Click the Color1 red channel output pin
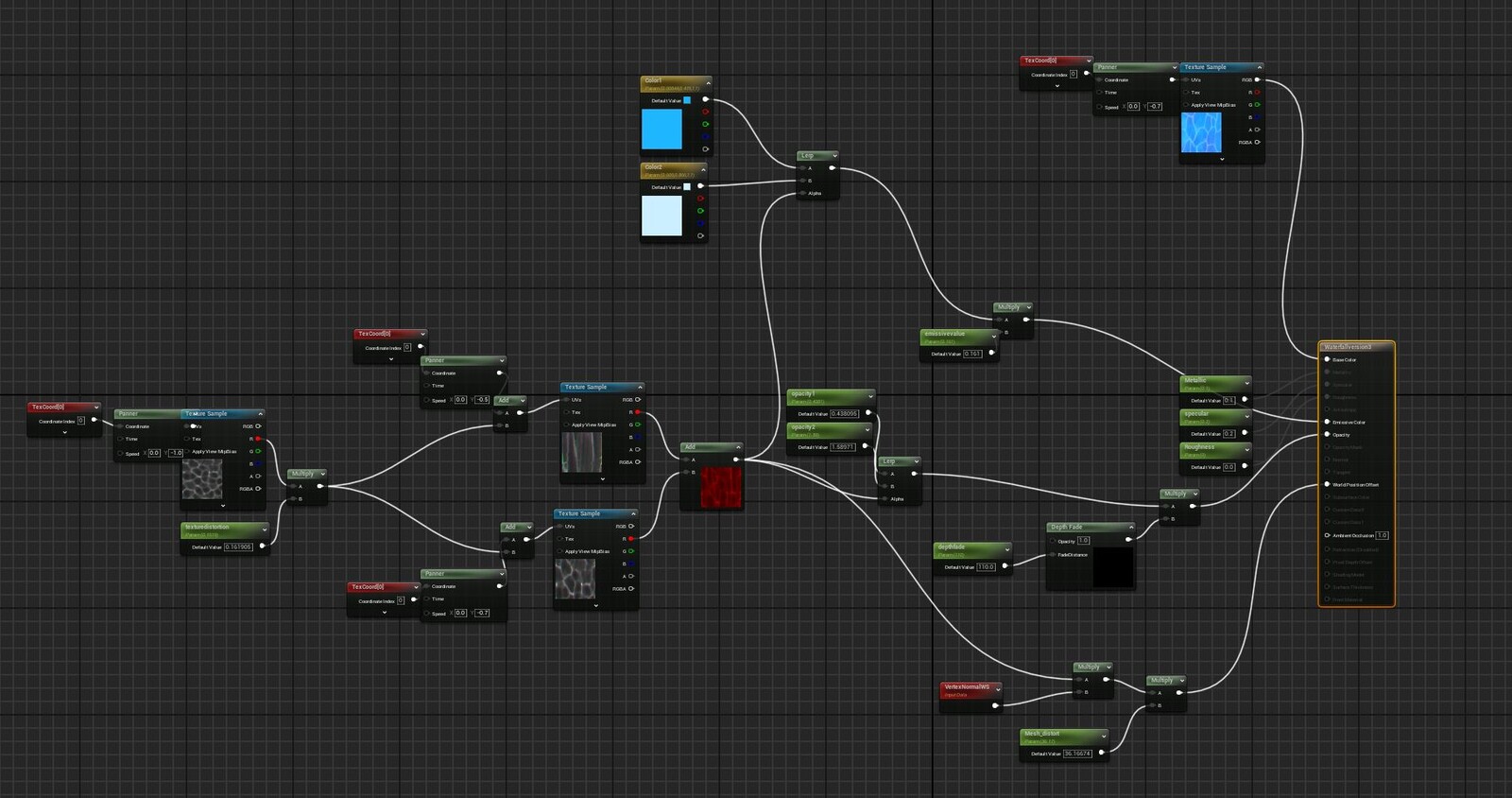 coord(705,112)
